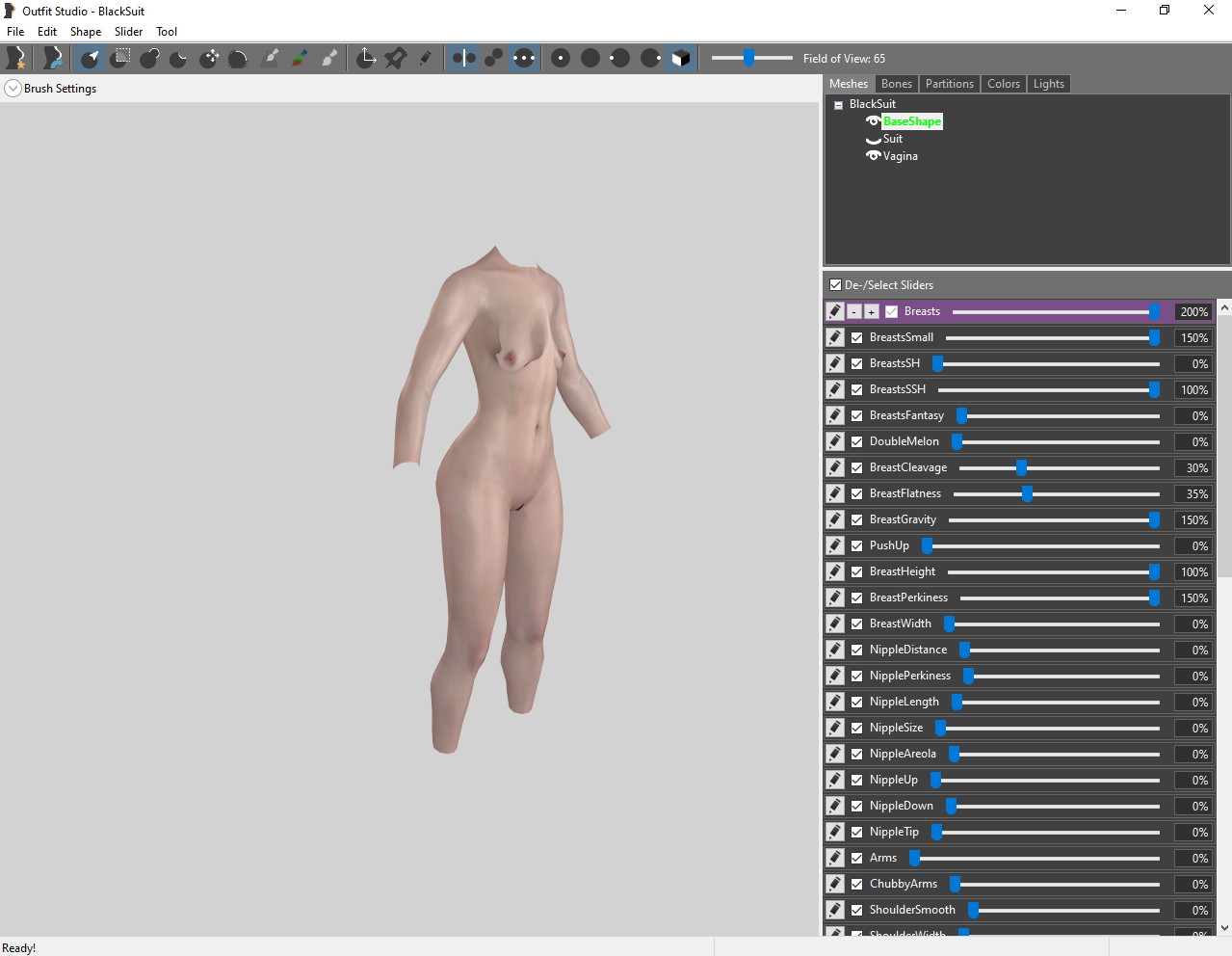Click the sphere with left dot preset
1232x956 pixels.
(620, 58)
